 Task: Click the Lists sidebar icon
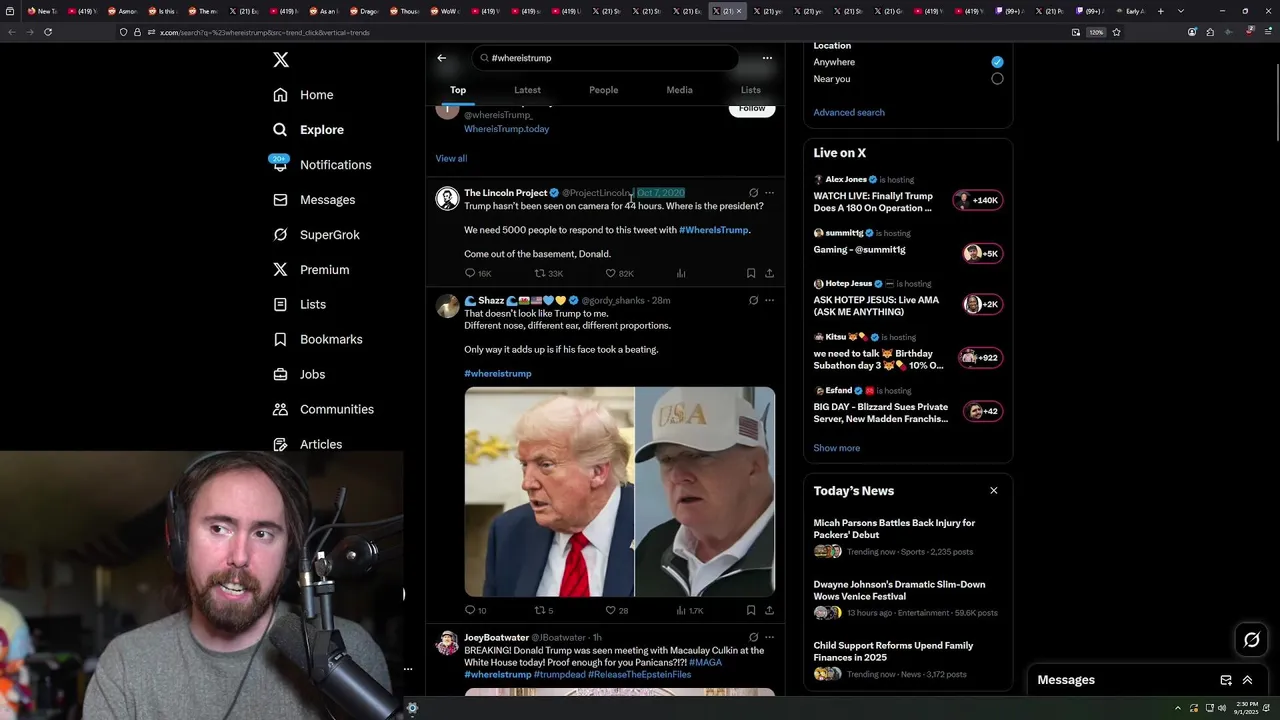click(x=280, y=304)
